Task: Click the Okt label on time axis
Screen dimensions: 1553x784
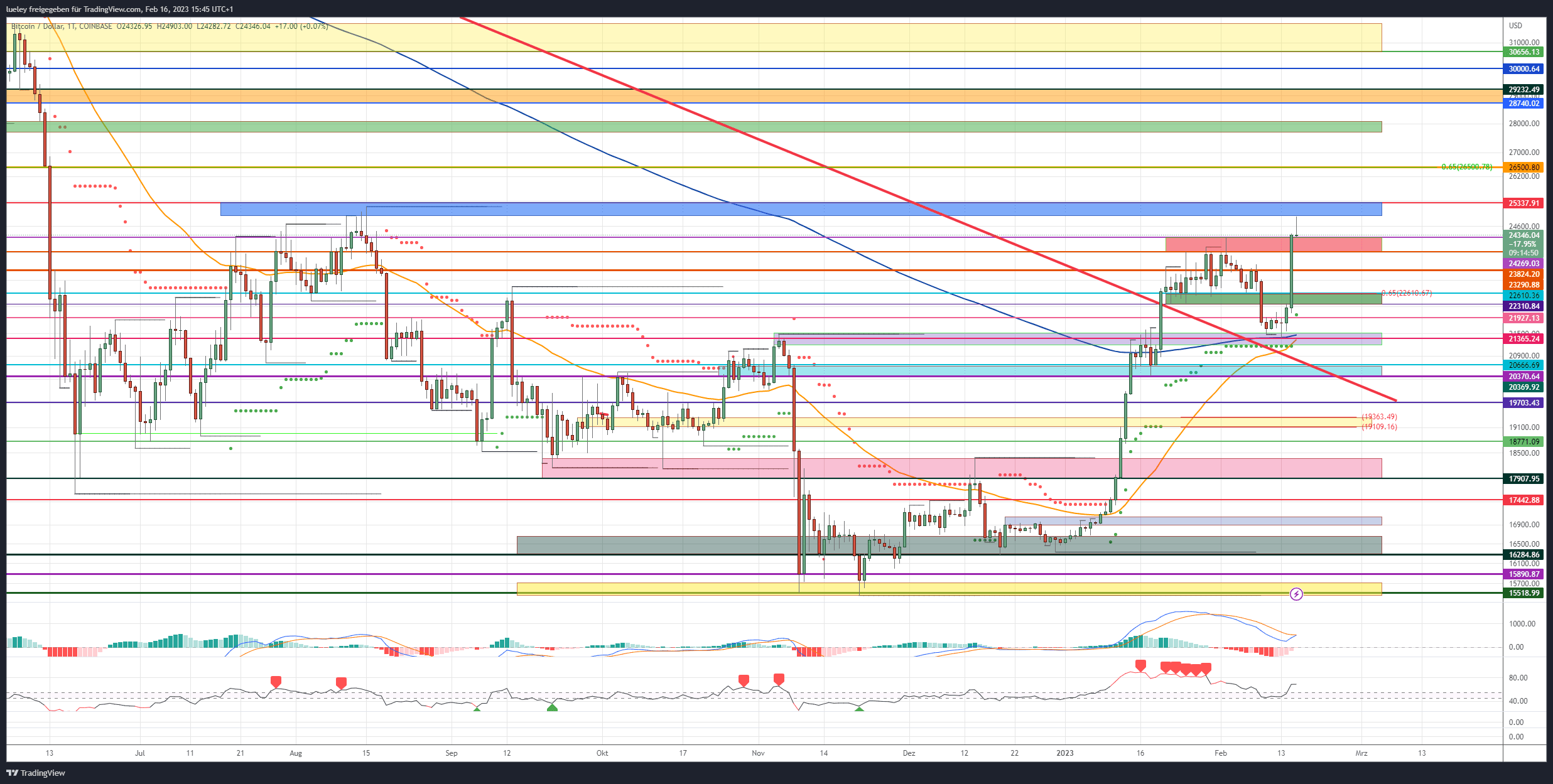Action: 602,753
